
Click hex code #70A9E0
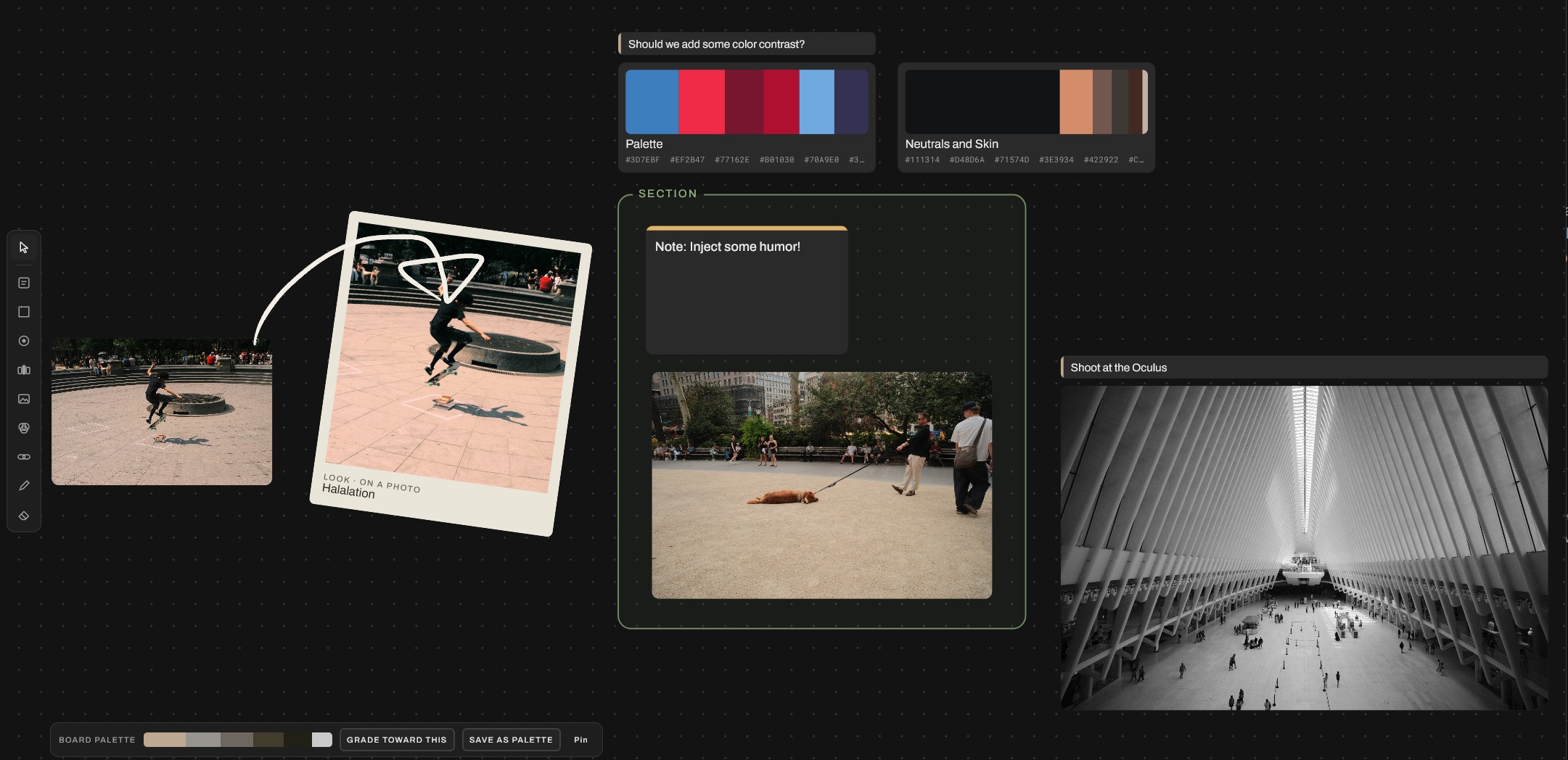point(821,160)
